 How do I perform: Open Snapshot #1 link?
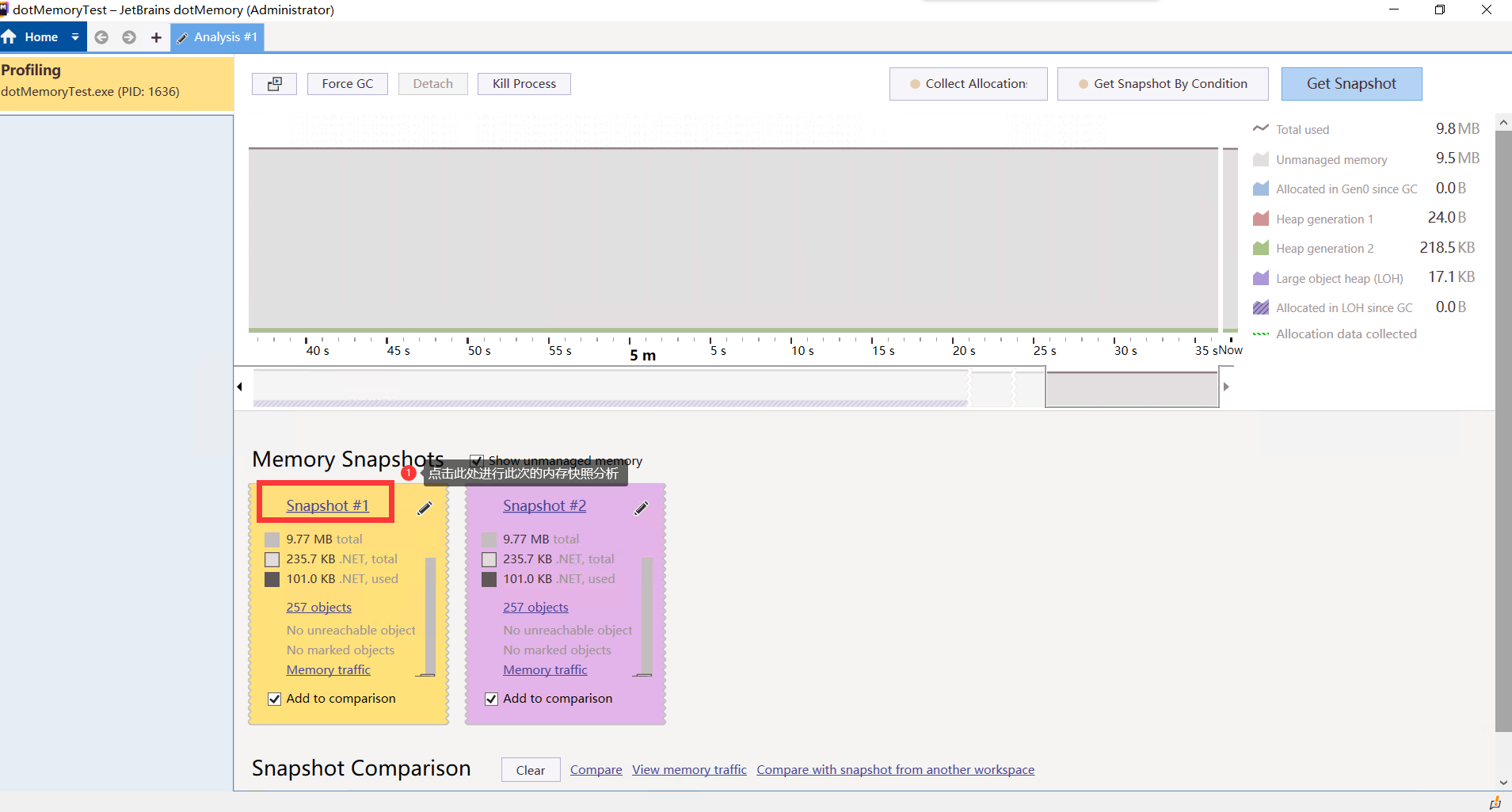[x=327, y=505]
